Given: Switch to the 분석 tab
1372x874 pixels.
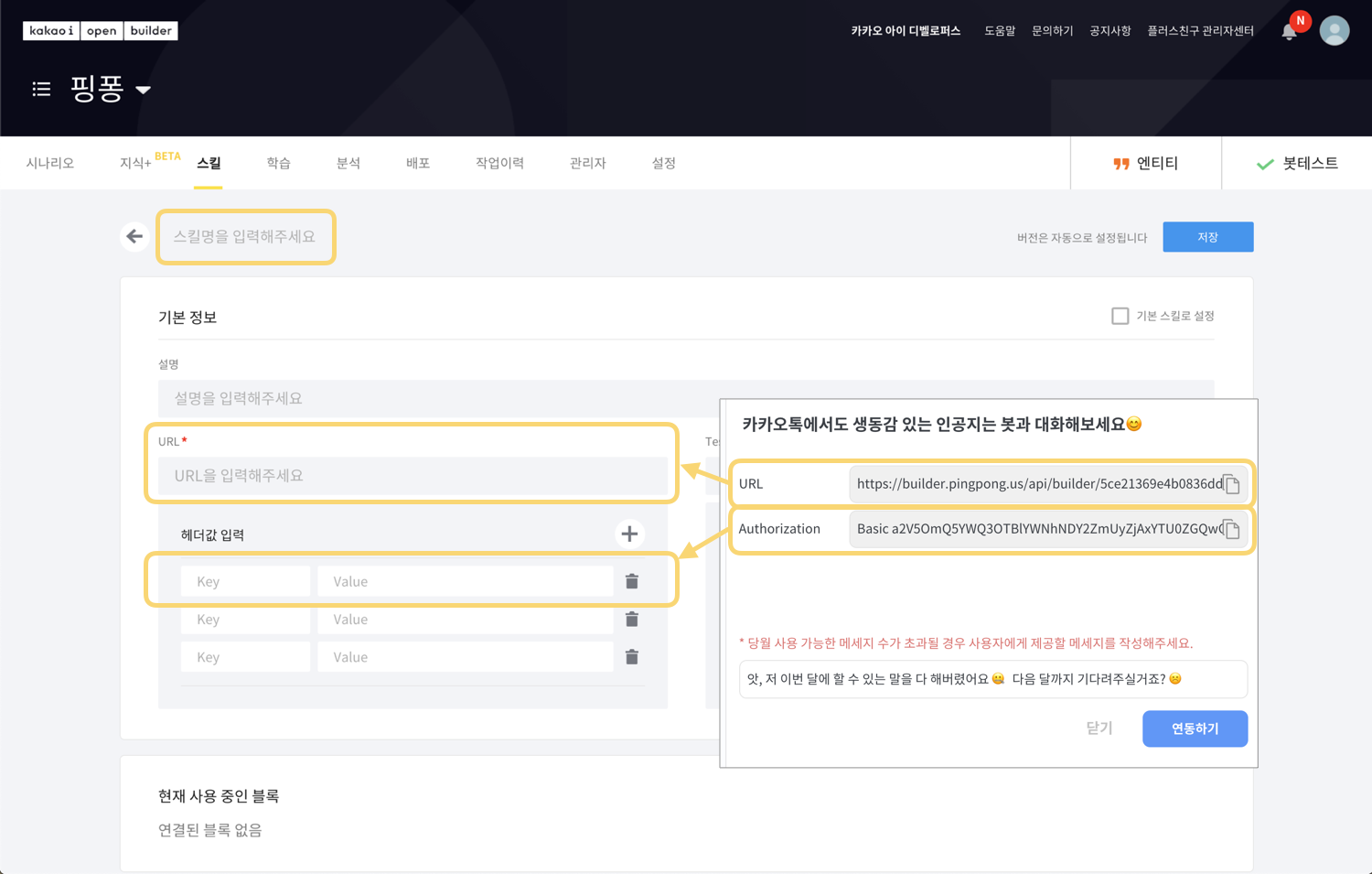Looking at the screenshot, I should [x=348, y=163].
